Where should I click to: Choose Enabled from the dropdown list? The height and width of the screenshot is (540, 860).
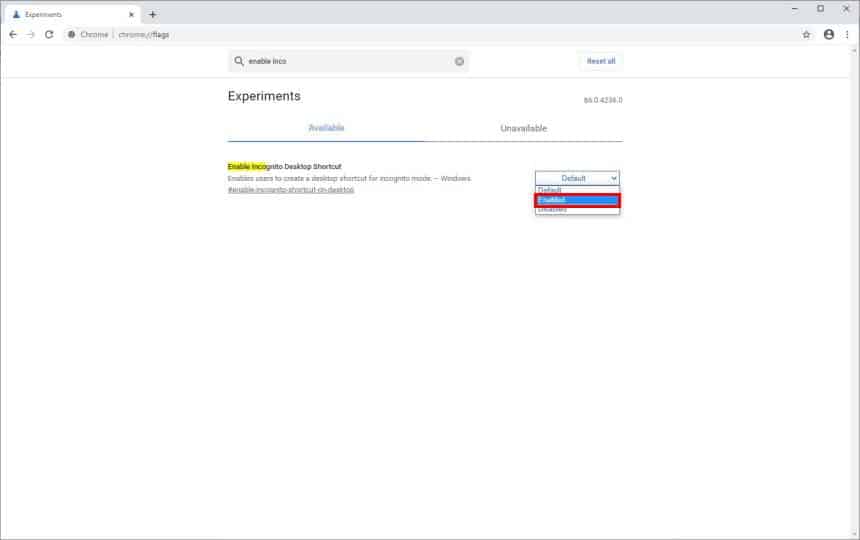[577, 200]
